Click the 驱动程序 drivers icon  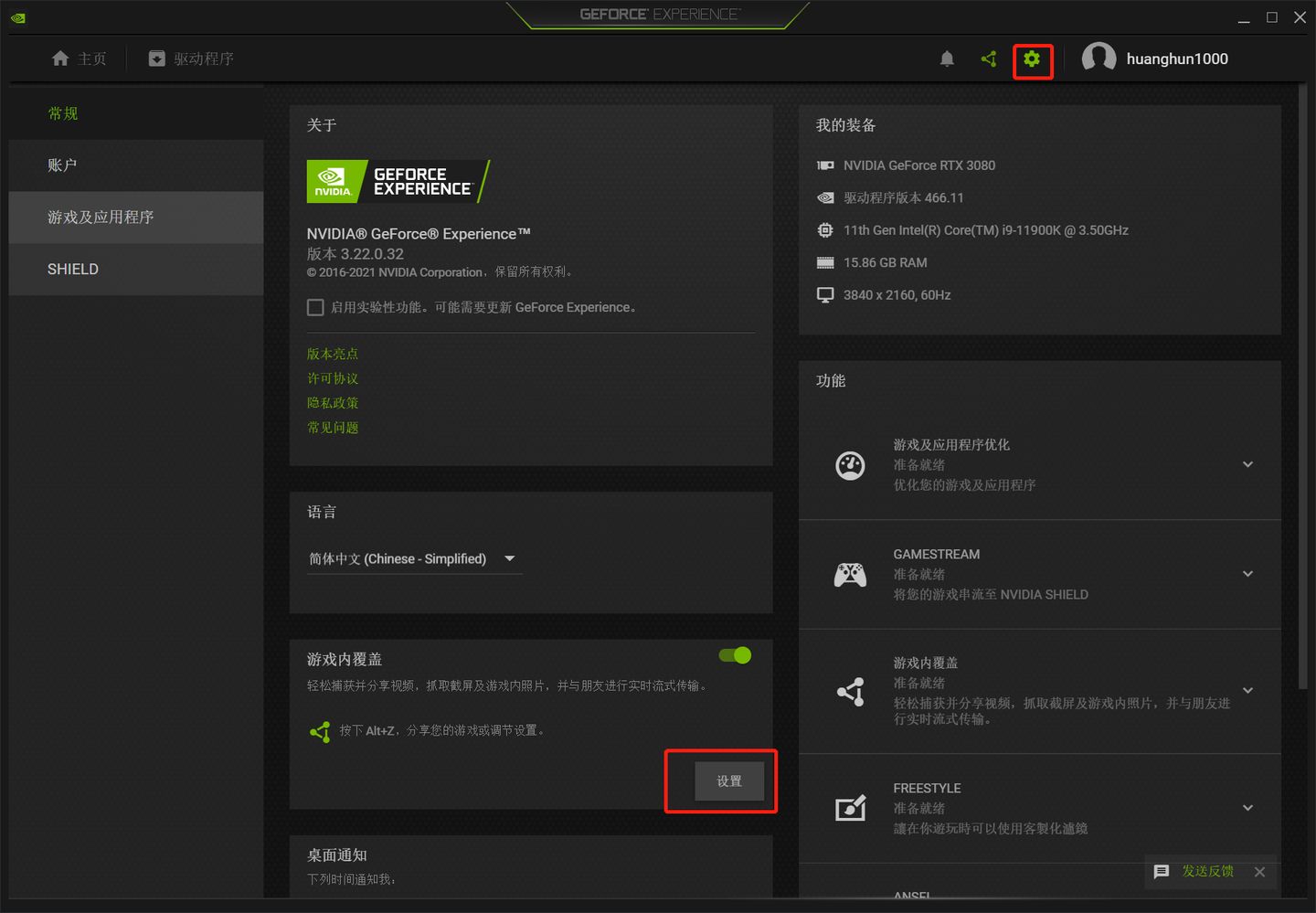tap(155, 58)
